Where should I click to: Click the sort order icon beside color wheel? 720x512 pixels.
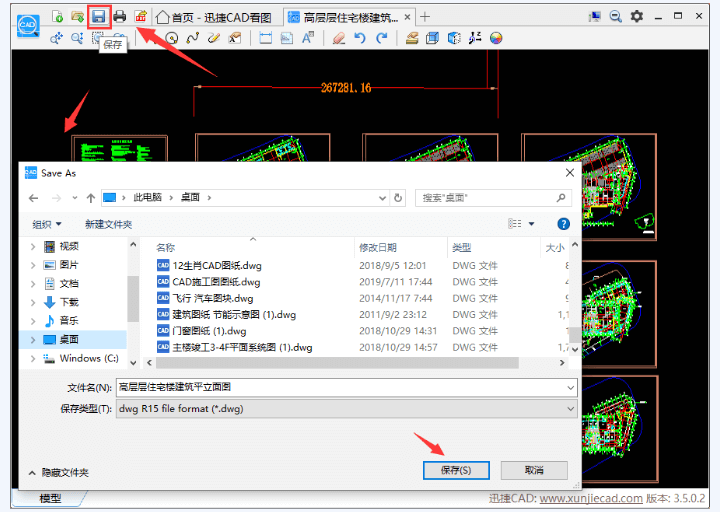(x=475, y=38)
